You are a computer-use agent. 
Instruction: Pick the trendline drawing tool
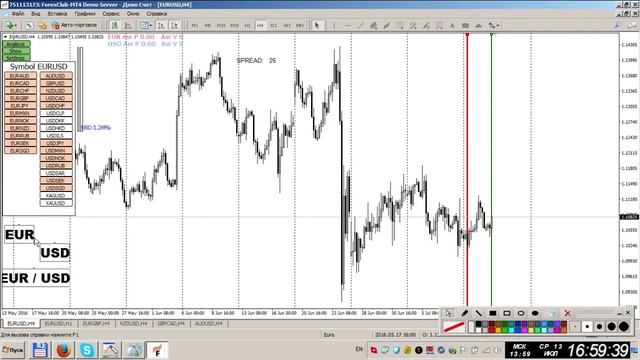[360, 25]
